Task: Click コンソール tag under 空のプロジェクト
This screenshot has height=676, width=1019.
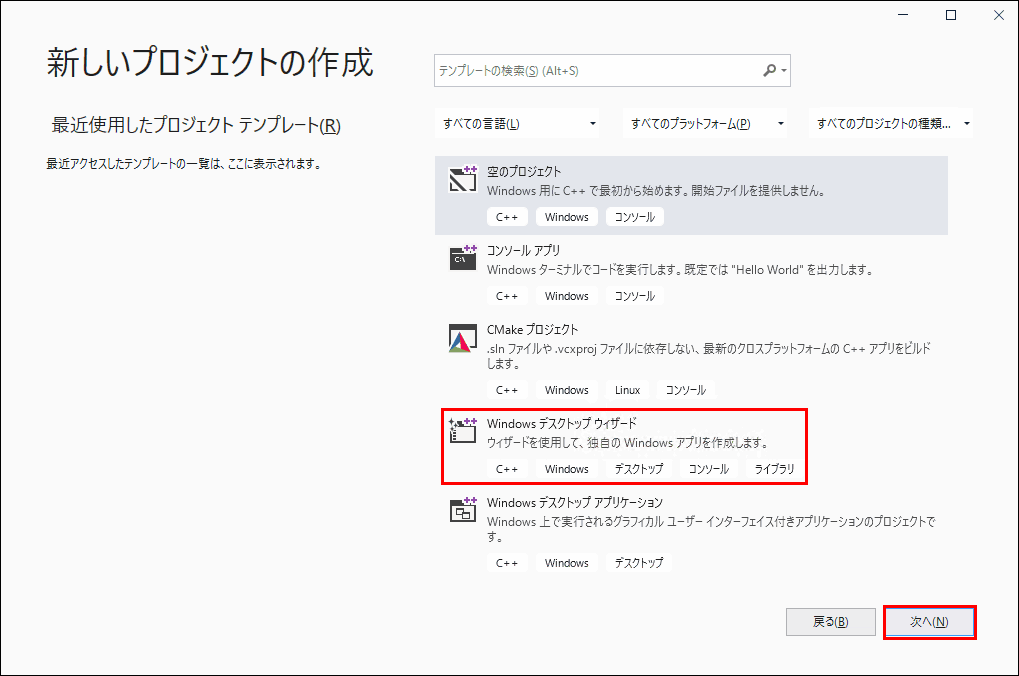Action: [x=635, y=217]
